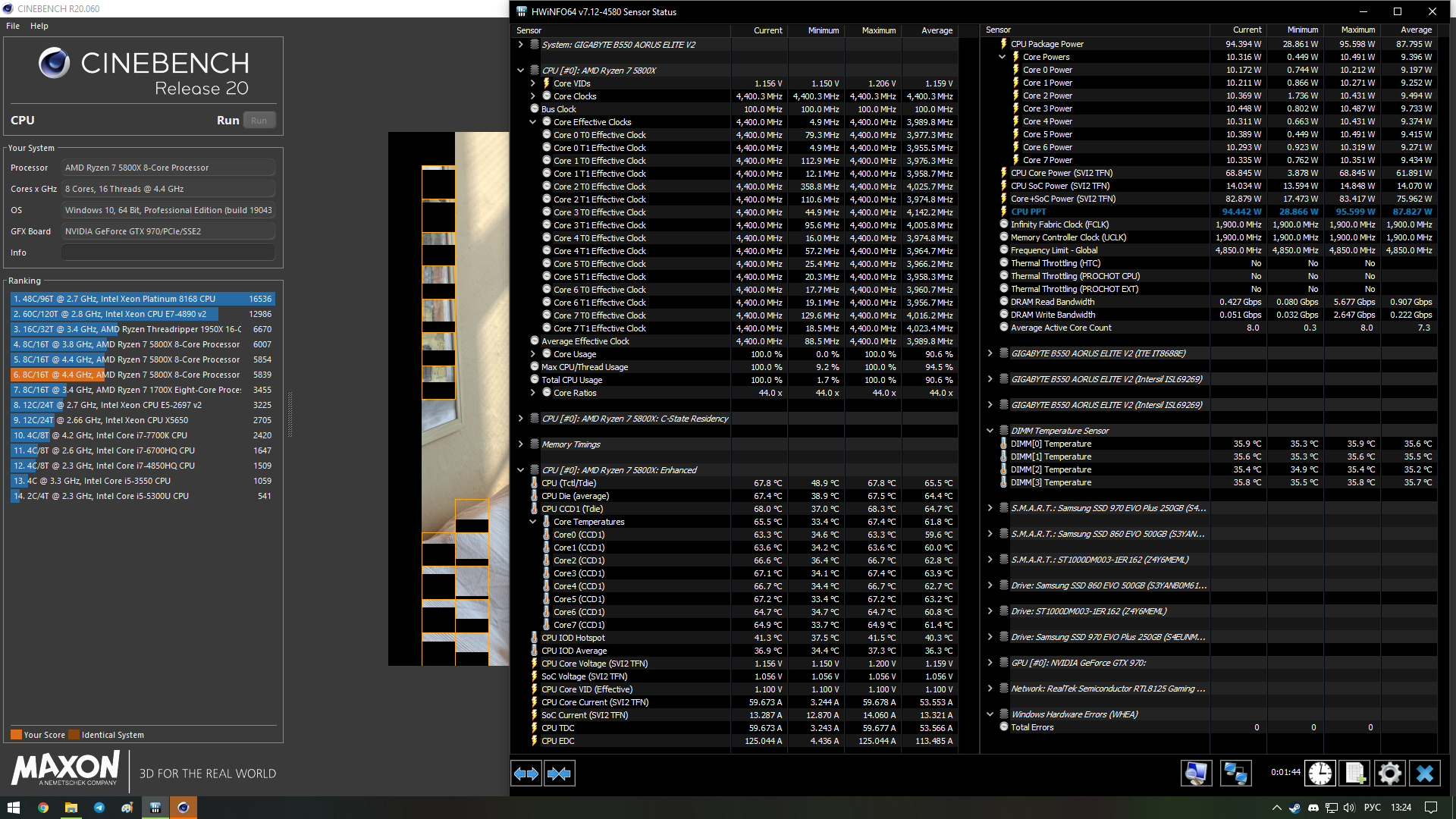Collapse the Core Powers group
Viewport: 1456px width, 819px height.
tap(1002, 57)
